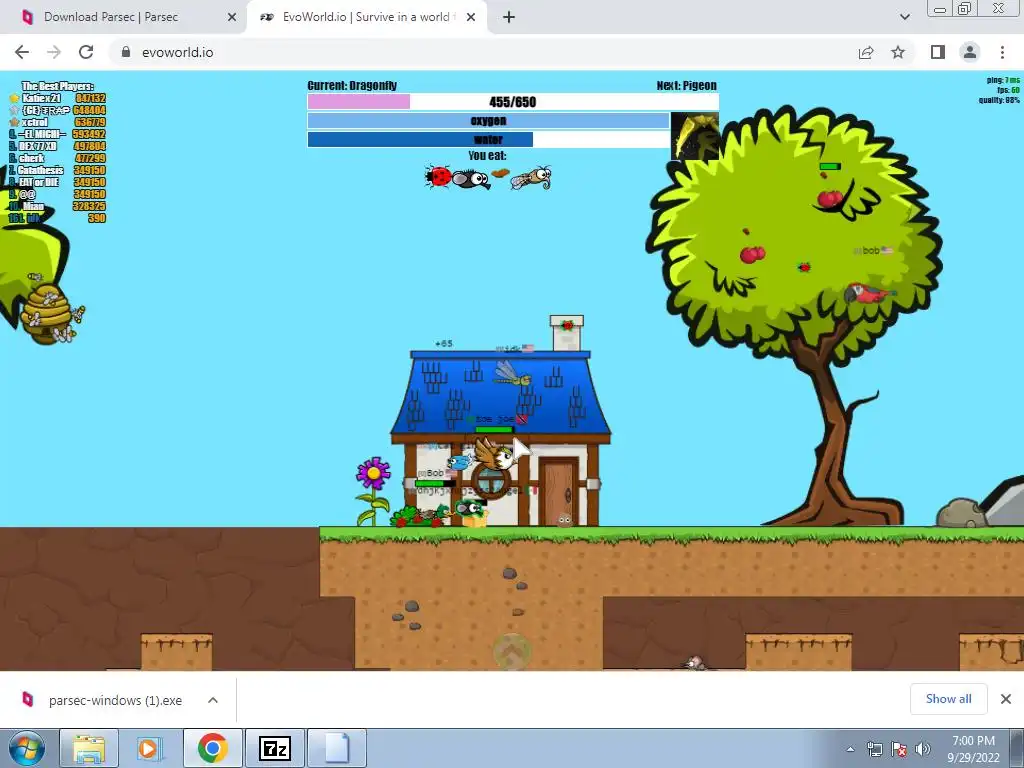Click the Chrome taskbar icon
The width and height of the screenshot is (1024, 768).
(x=212, y=749)
